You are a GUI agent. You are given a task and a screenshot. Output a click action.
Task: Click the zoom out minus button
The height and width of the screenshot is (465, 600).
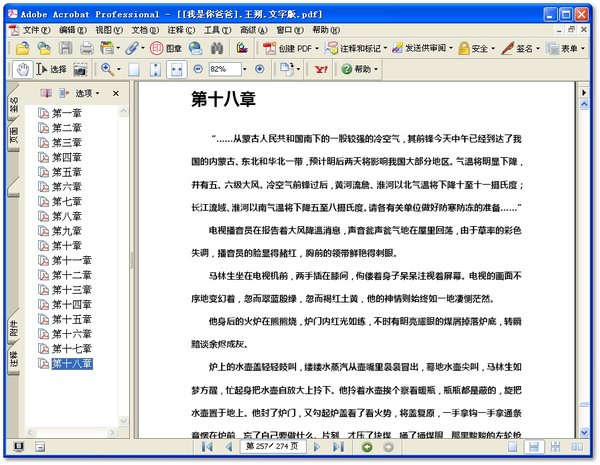[198, 69]
